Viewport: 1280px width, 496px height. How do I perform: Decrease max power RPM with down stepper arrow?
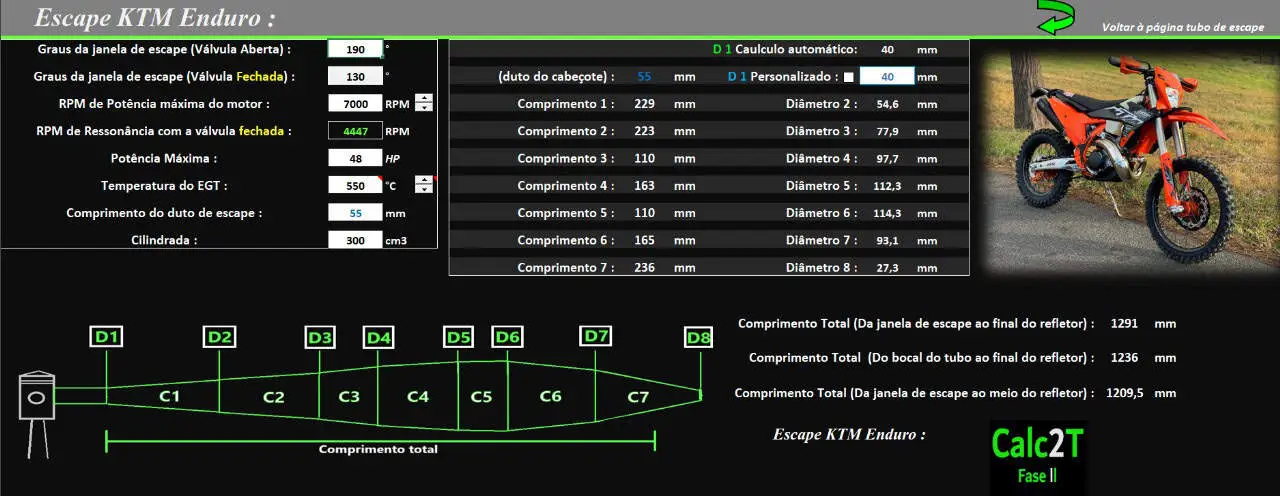click(424, 107)
